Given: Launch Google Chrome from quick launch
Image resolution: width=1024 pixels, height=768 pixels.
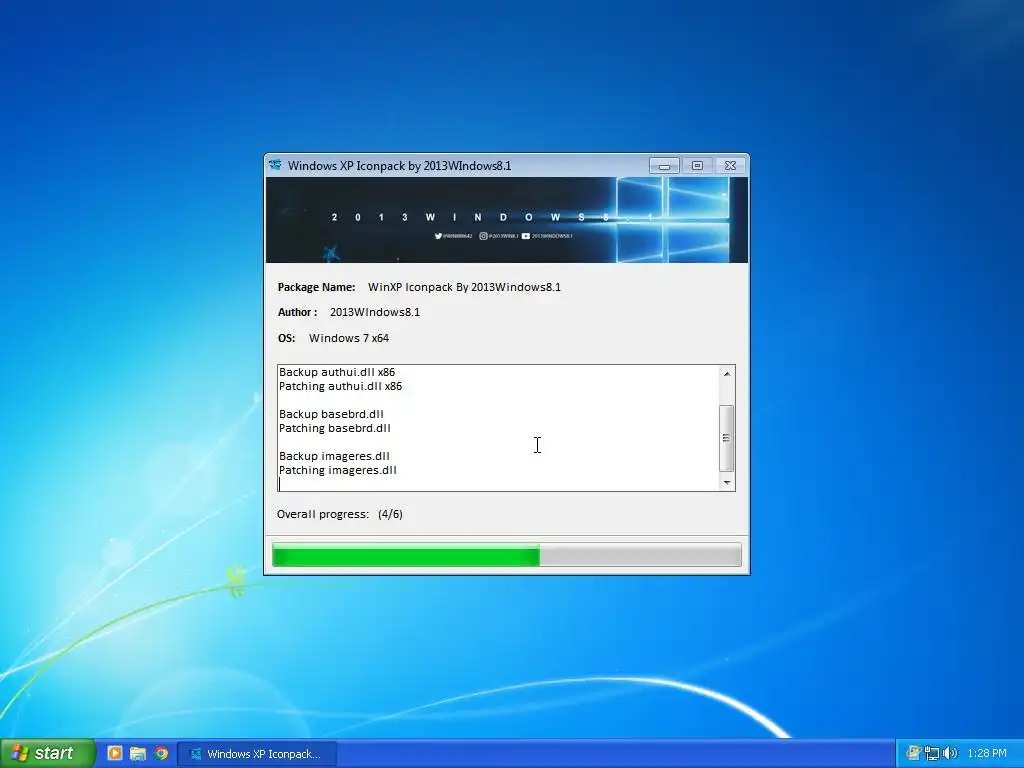Looking at the screenshot, I should 161,753.
